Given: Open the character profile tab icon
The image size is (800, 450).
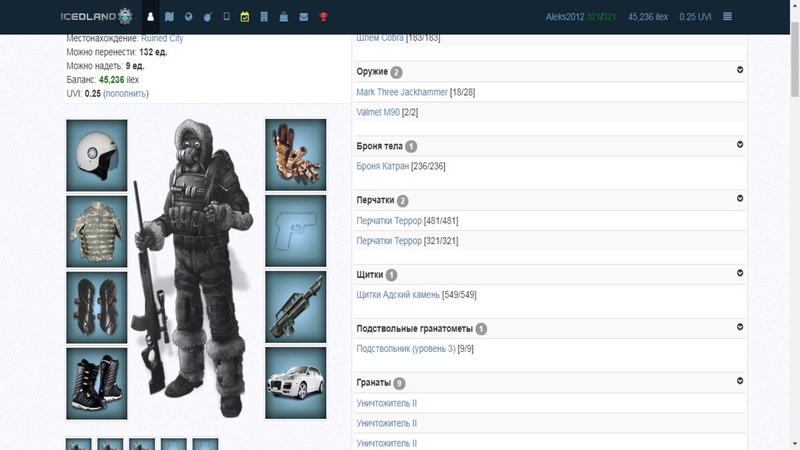Looking at the screenshot, I should (151, 16).
